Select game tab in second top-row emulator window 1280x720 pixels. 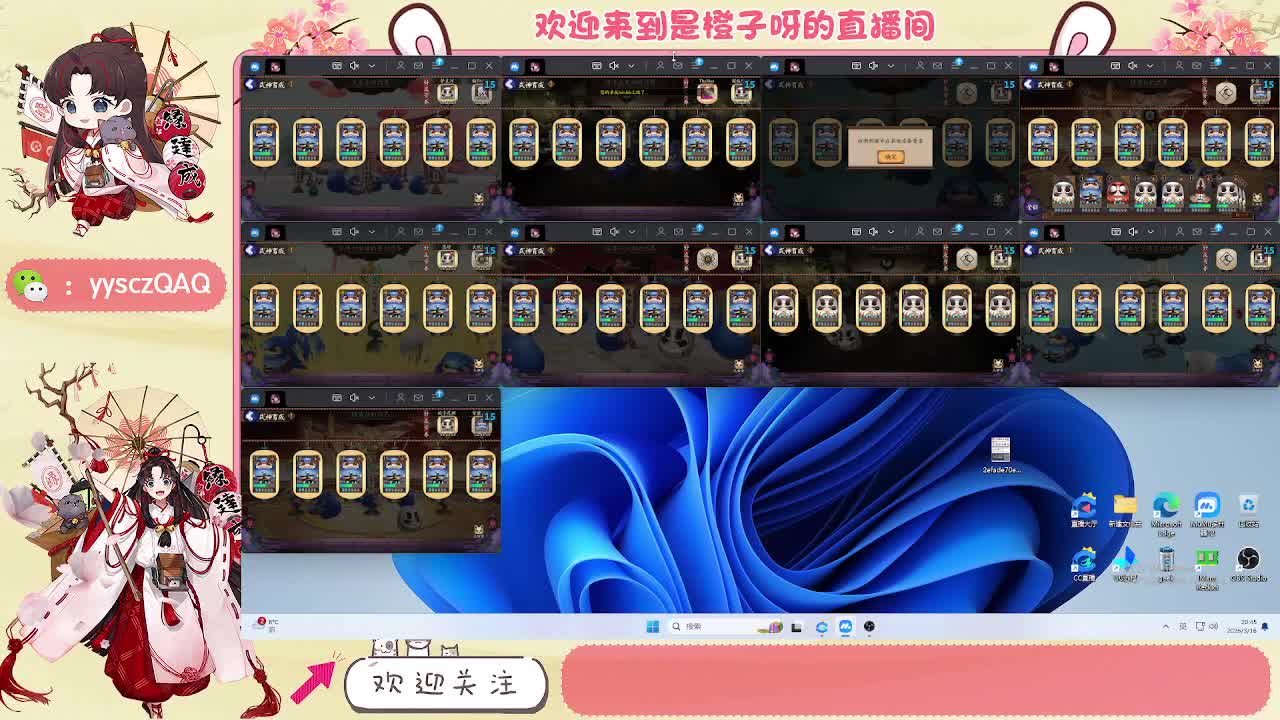pos(535,66)
